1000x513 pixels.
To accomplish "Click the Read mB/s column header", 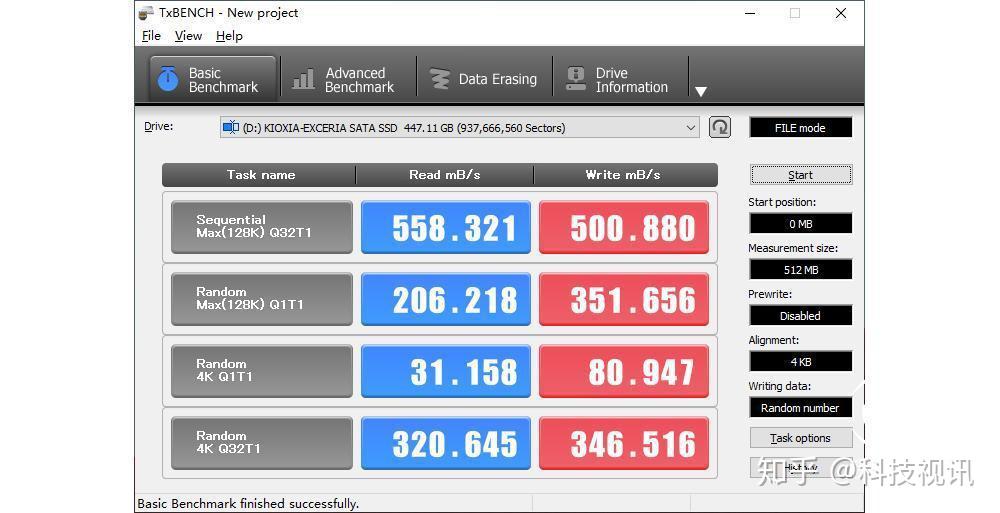I will pyautogui.click(x=445, y=175).
